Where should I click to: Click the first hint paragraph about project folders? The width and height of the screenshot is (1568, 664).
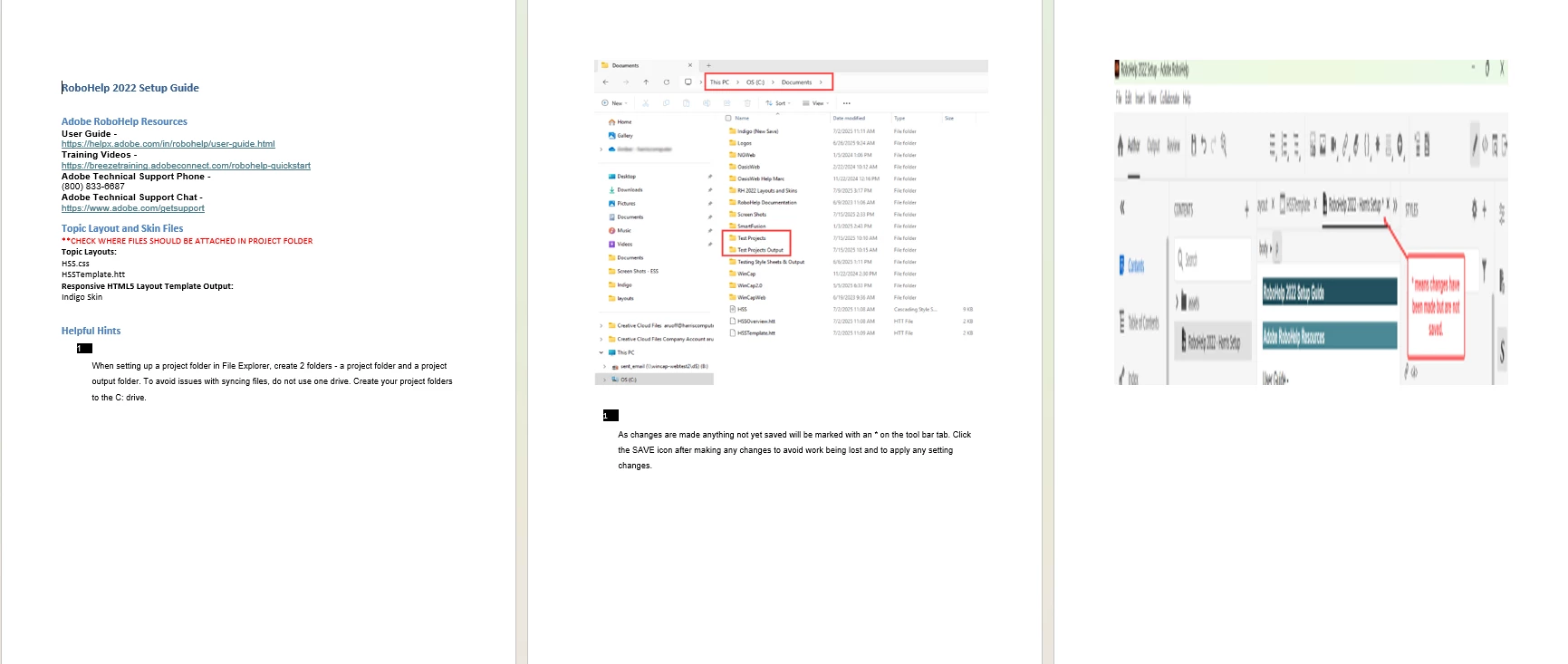coord(272,381)
